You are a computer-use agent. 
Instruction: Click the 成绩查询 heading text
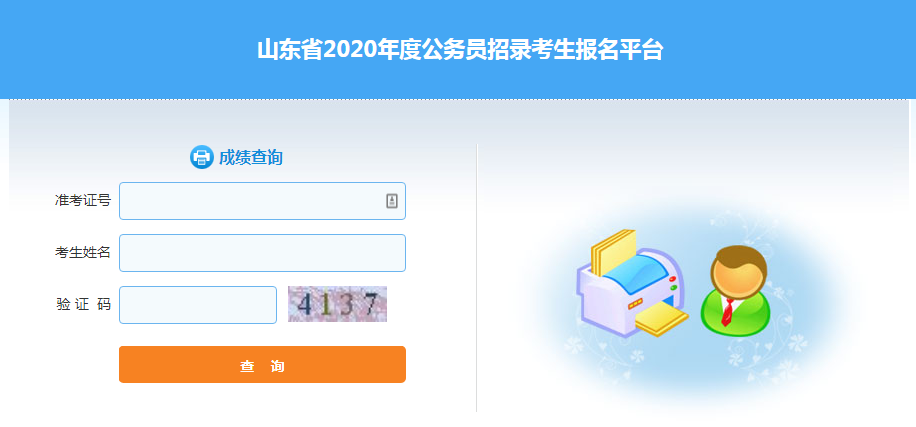pos(251,158)
